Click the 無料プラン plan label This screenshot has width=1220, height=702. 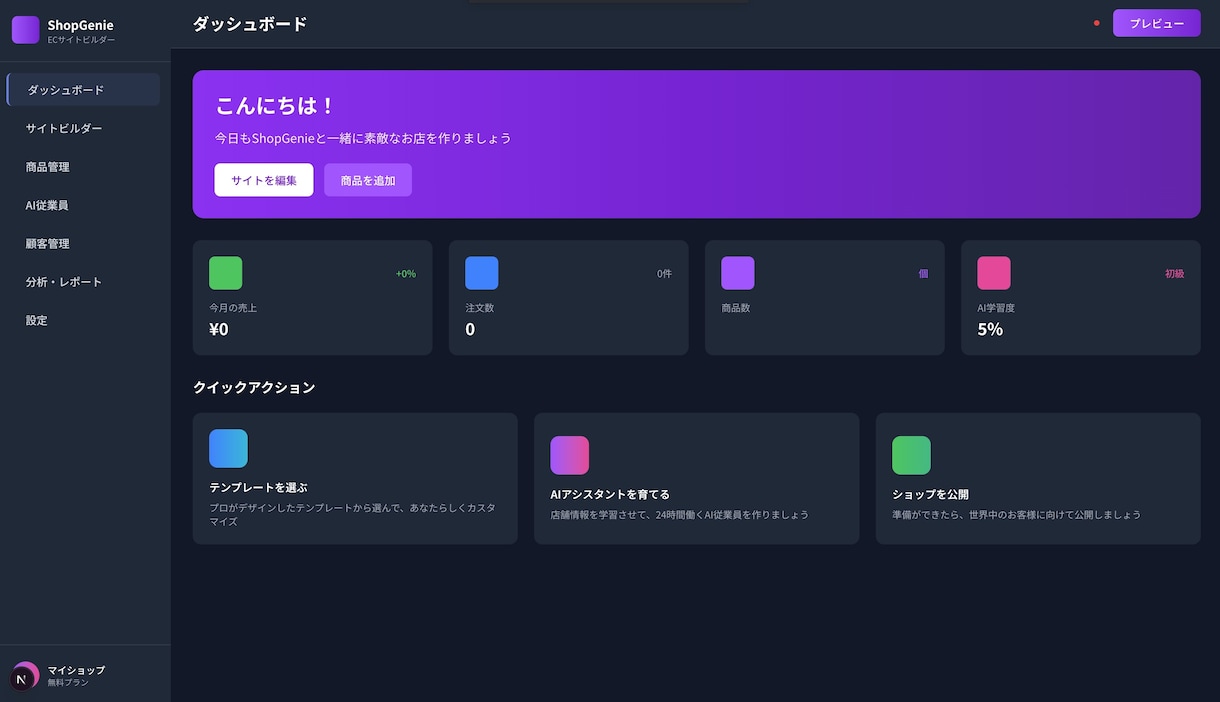[68, 683]
